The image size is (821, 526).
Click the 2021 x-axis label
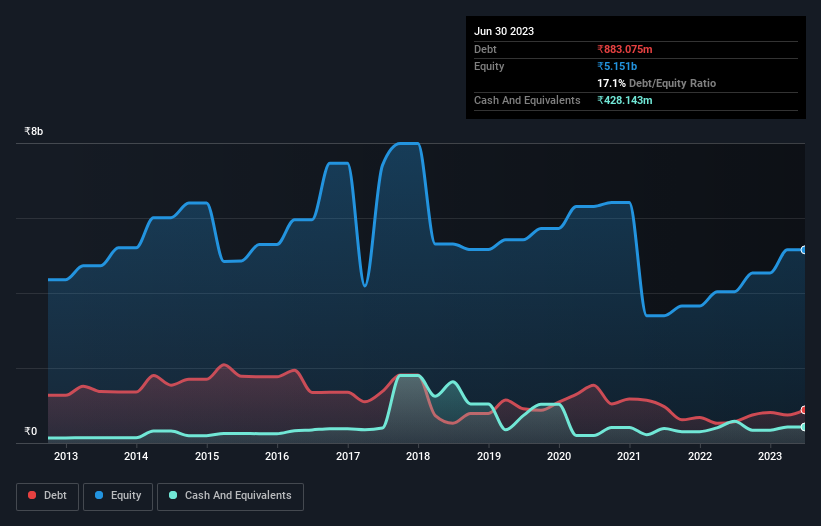pos(629,456)
